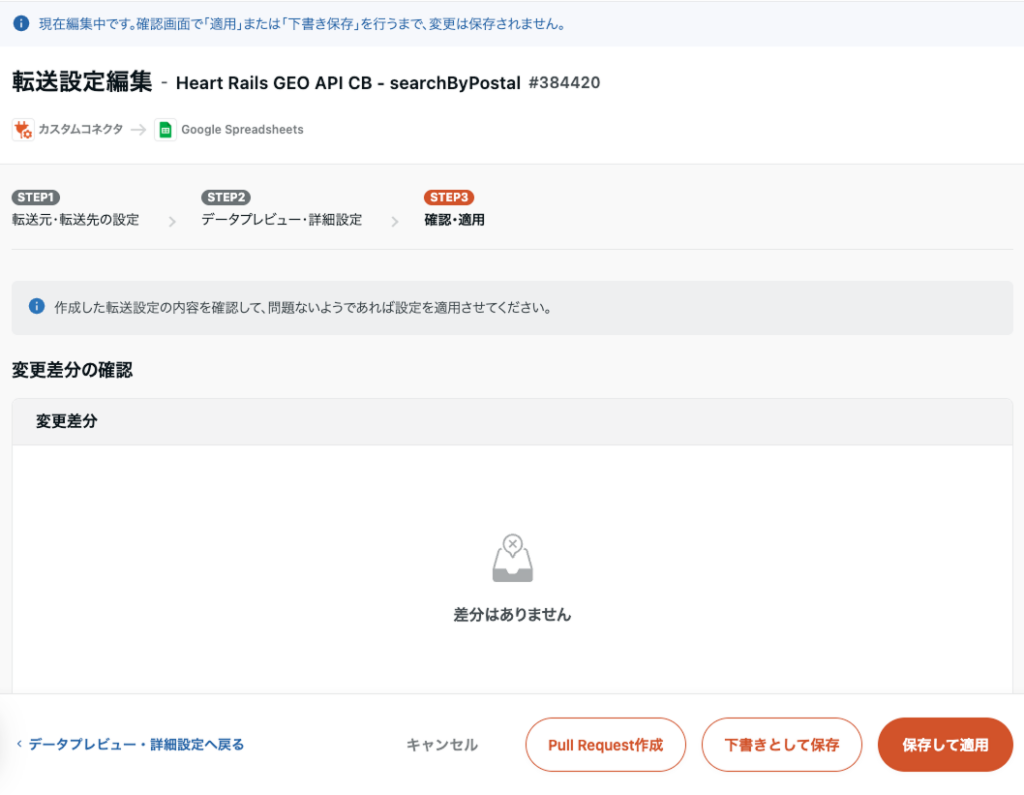Image resolution: width=1024 pixels, height=795 pixels.
Task: Click the info icon in the top editing banner
Action: tap(21, 23)
